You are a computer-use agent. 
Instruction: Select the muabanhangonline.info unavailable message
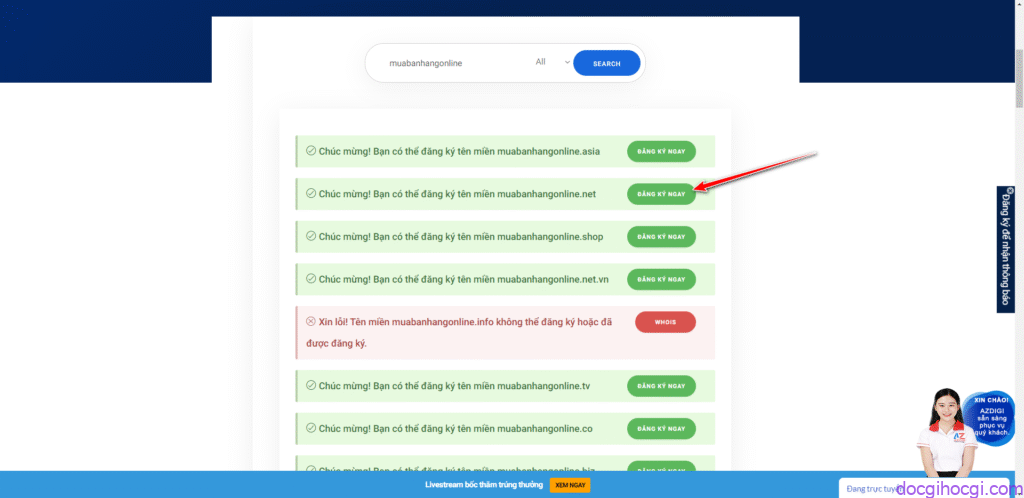459,332
